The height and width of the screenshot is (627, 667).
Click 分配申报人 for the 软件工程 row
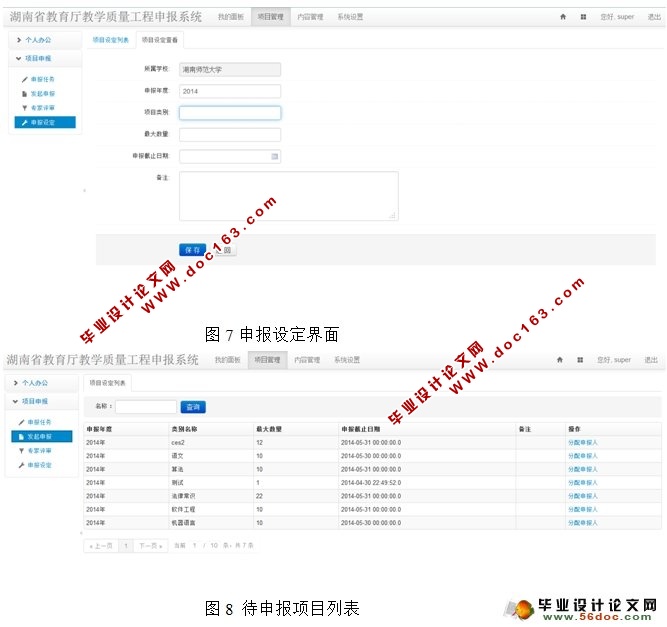pyautogui.click(x=583, y=510)
